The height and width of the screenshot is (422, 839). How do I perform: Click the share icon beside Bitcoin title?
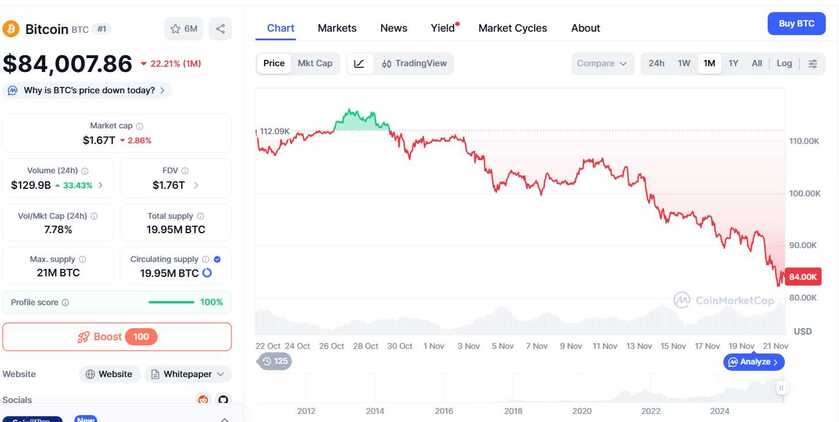pos(220,29)
